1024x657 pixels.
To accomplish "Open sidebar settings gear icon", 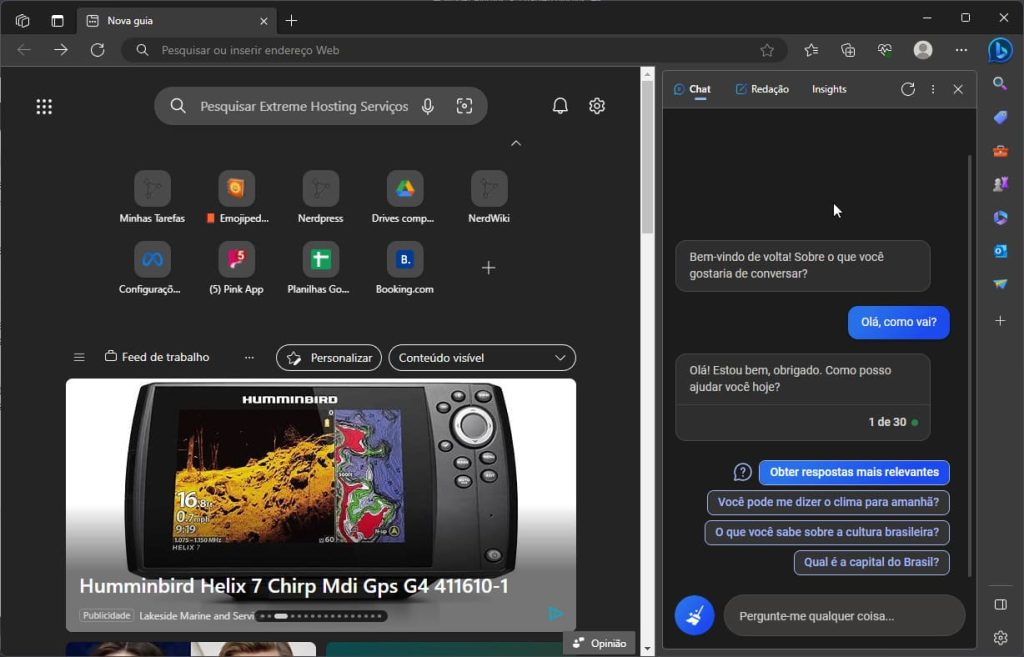I will [x=1000, y=637].
